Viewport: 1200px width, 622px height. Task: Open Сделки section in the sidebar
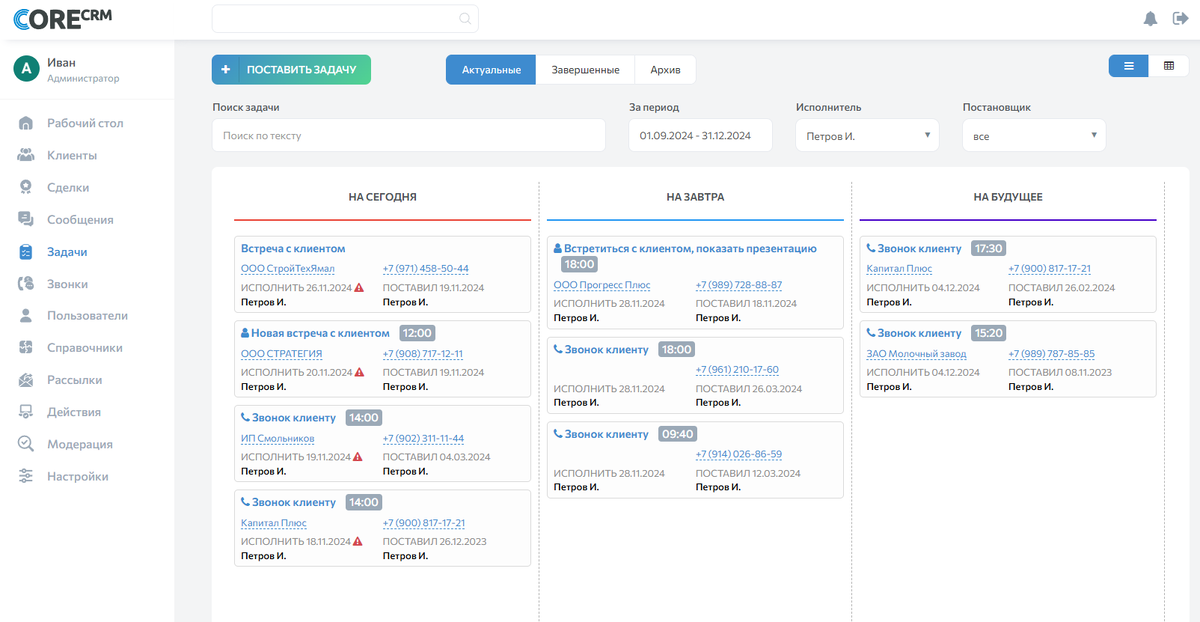point(68,187)
